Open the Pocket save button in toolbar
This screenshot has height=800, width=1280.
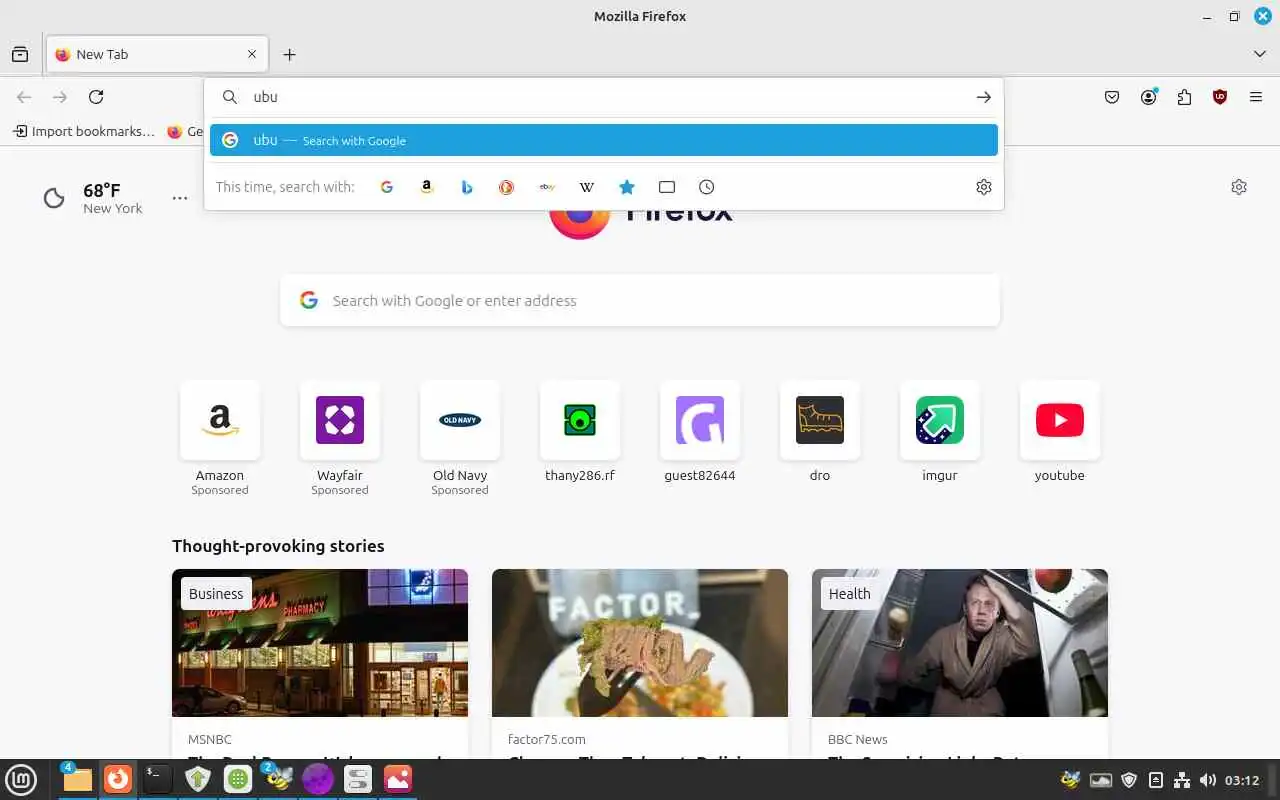1112,97
